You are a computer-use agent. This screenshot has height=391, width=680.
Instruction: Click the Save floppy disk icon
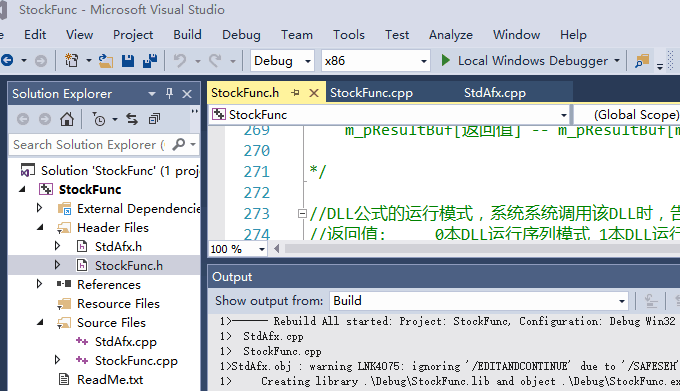click(128, 61)
